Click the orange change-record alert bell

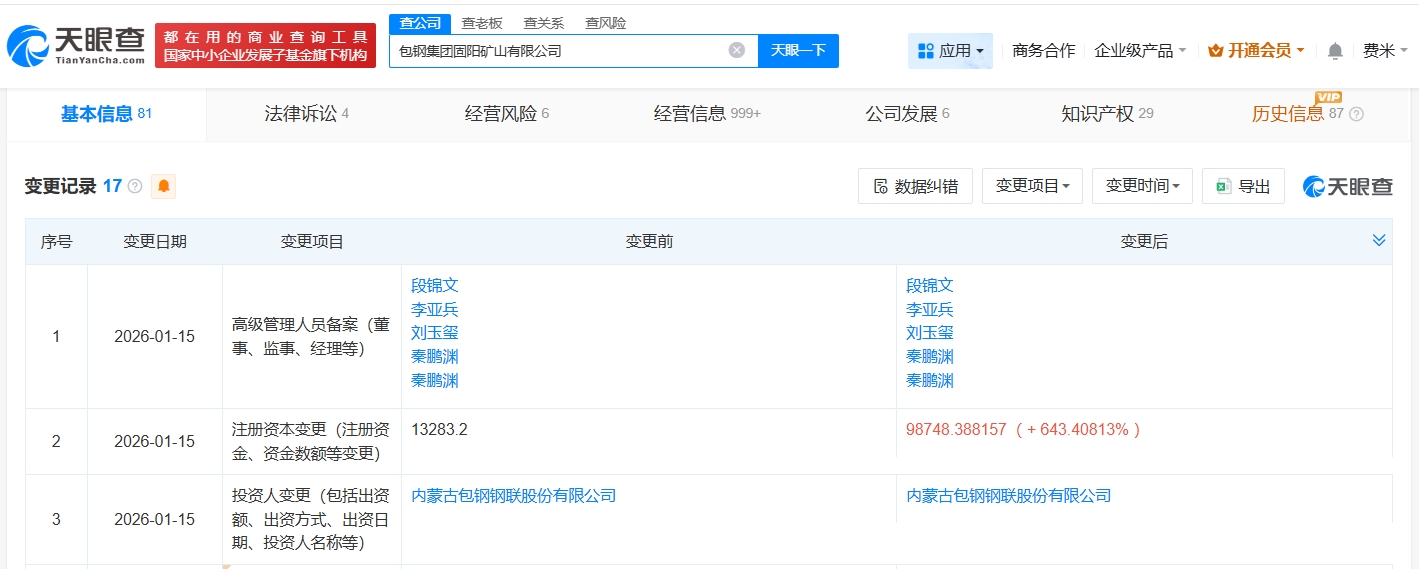163,186
